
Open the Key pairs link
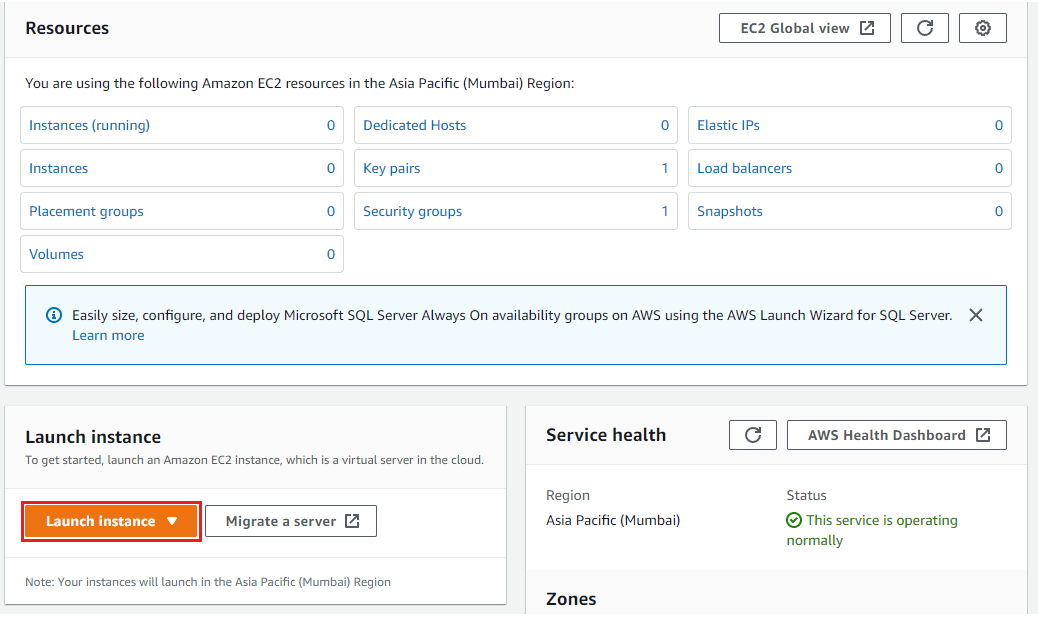pos(391,168)
